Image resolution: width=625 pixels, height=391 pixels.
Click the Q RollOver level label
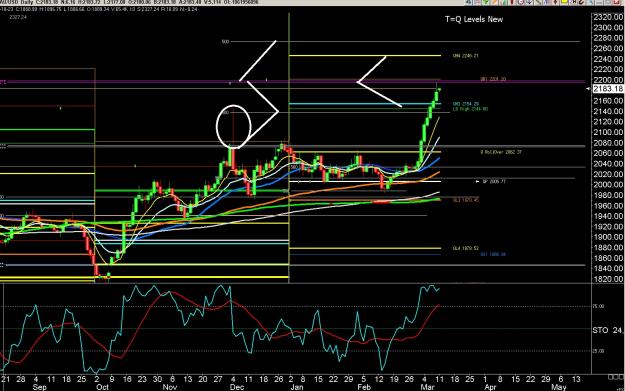501,152
